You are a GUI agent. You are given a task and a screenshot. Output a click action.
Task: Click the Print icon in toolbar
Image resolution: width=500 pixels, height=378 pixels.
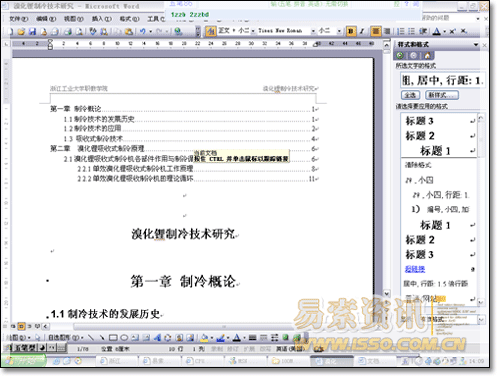[68, 31]
